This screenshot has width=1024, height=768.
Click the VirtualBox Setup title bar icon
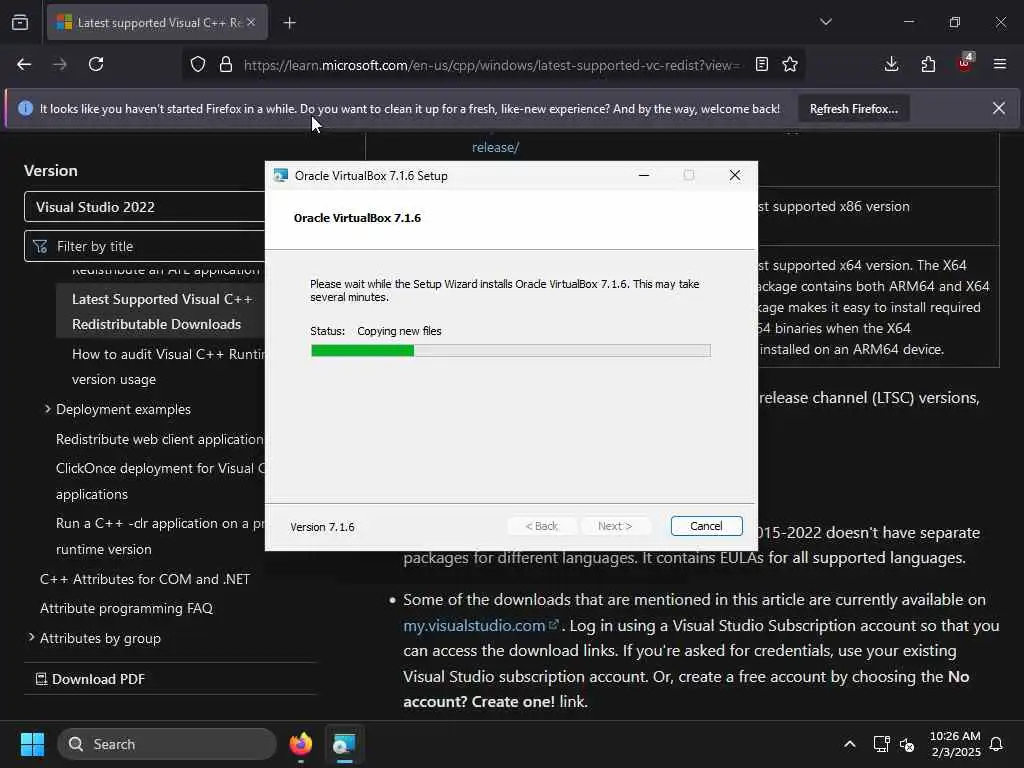point(281,175)
